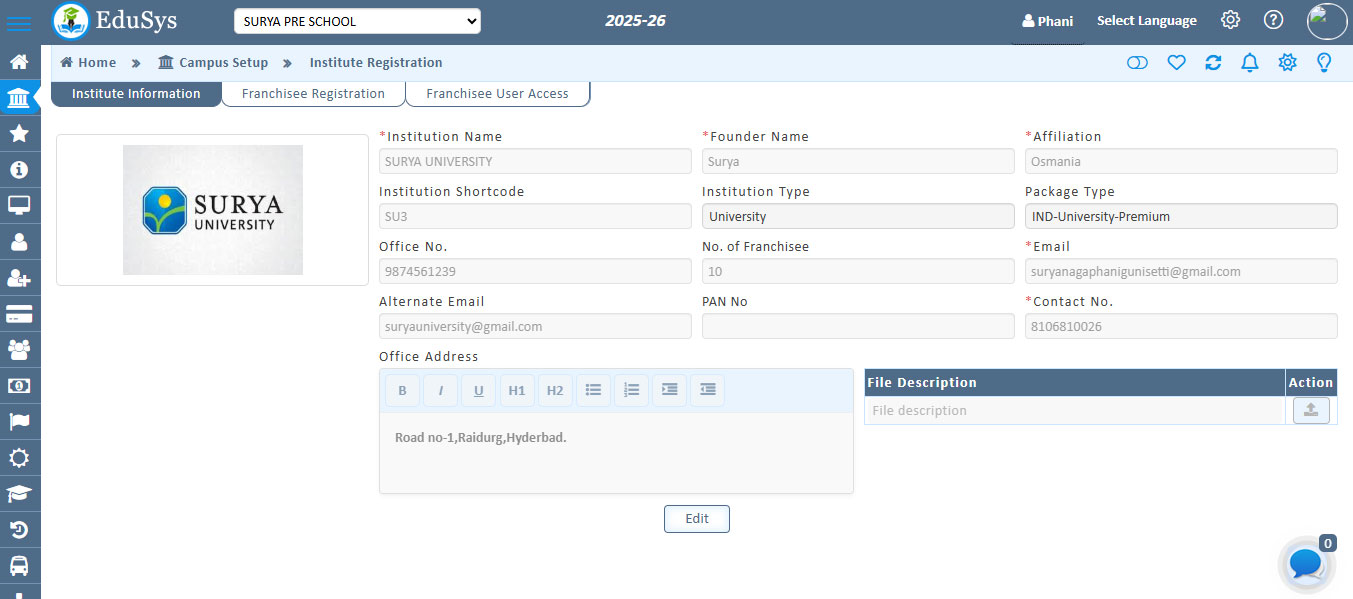Image resolution: width=1353 pixels, height=599 pixels.
Task: Switch to Franchisee User Access tab
Action: [x=497, y=94]
